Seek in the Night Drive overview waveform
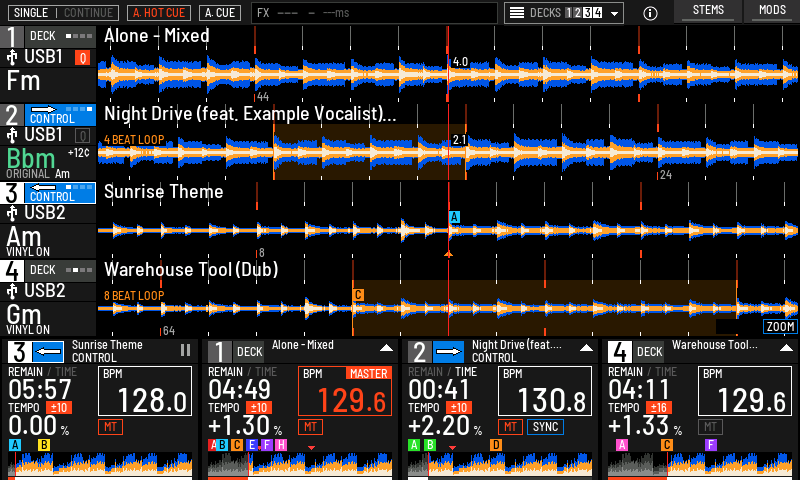Viewport: 800px width, 480px height. click(500, 465)
